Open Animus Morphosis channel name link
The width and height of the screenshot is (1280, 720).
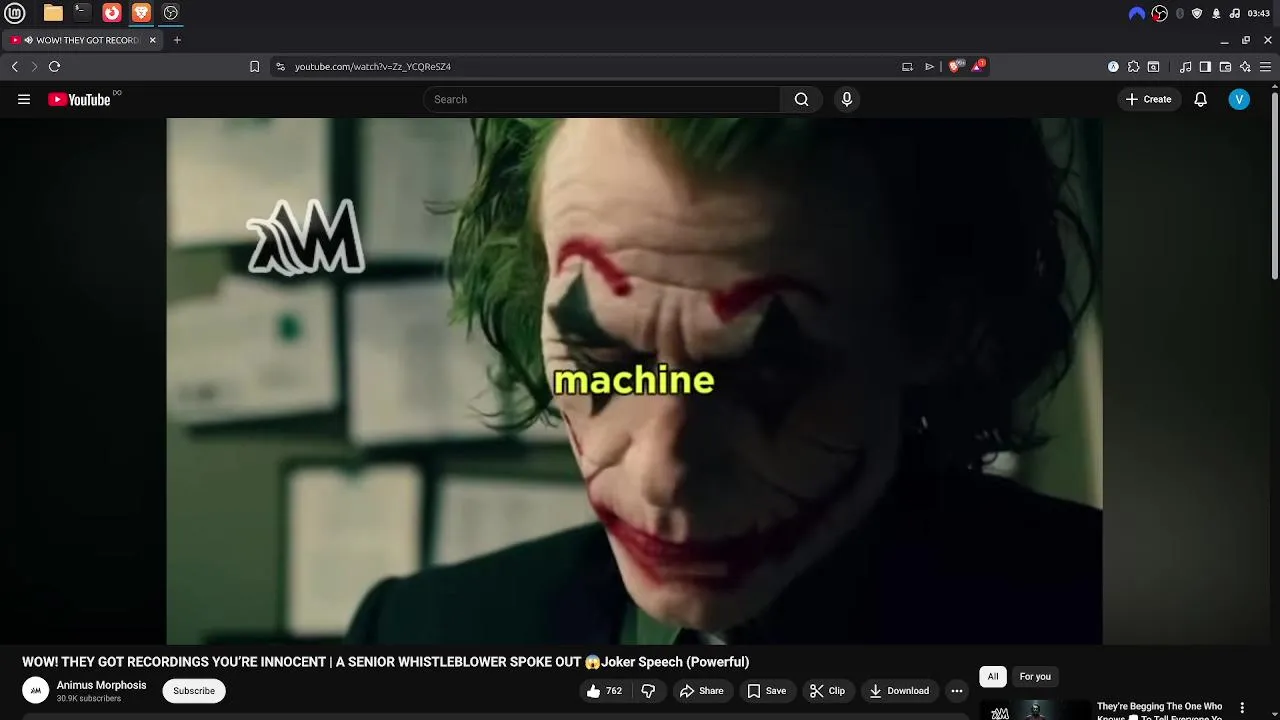click(x=101, y=685)
